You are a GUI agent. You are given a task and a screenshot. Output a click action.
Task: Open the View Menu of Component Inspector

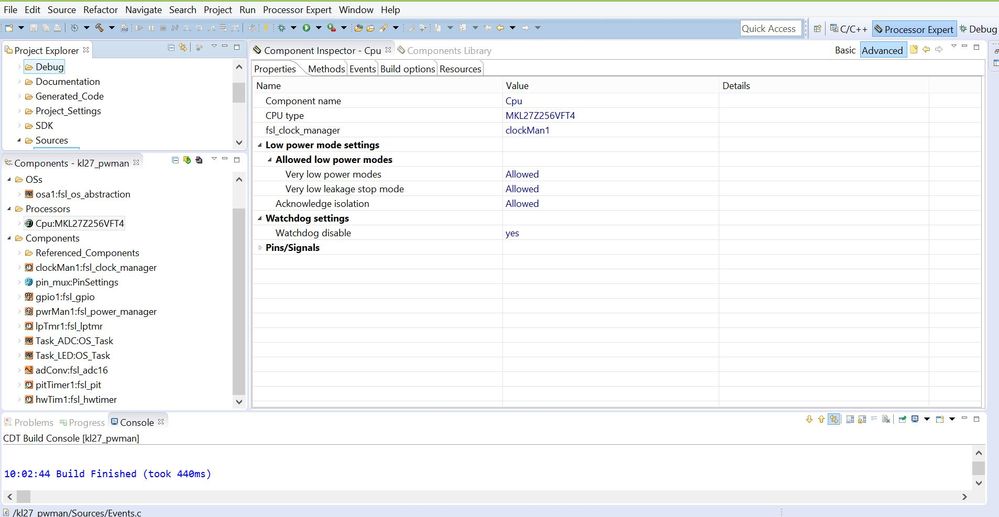click(953, 47)
